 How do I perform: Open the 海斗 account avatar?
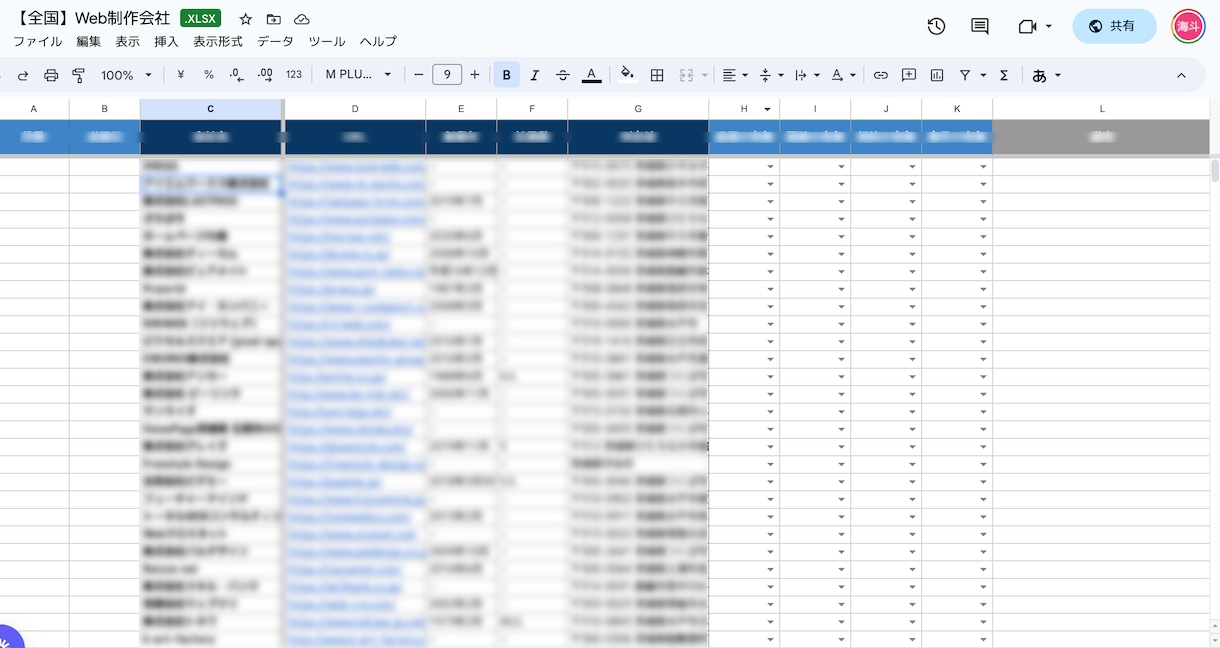coord(1189,26)
